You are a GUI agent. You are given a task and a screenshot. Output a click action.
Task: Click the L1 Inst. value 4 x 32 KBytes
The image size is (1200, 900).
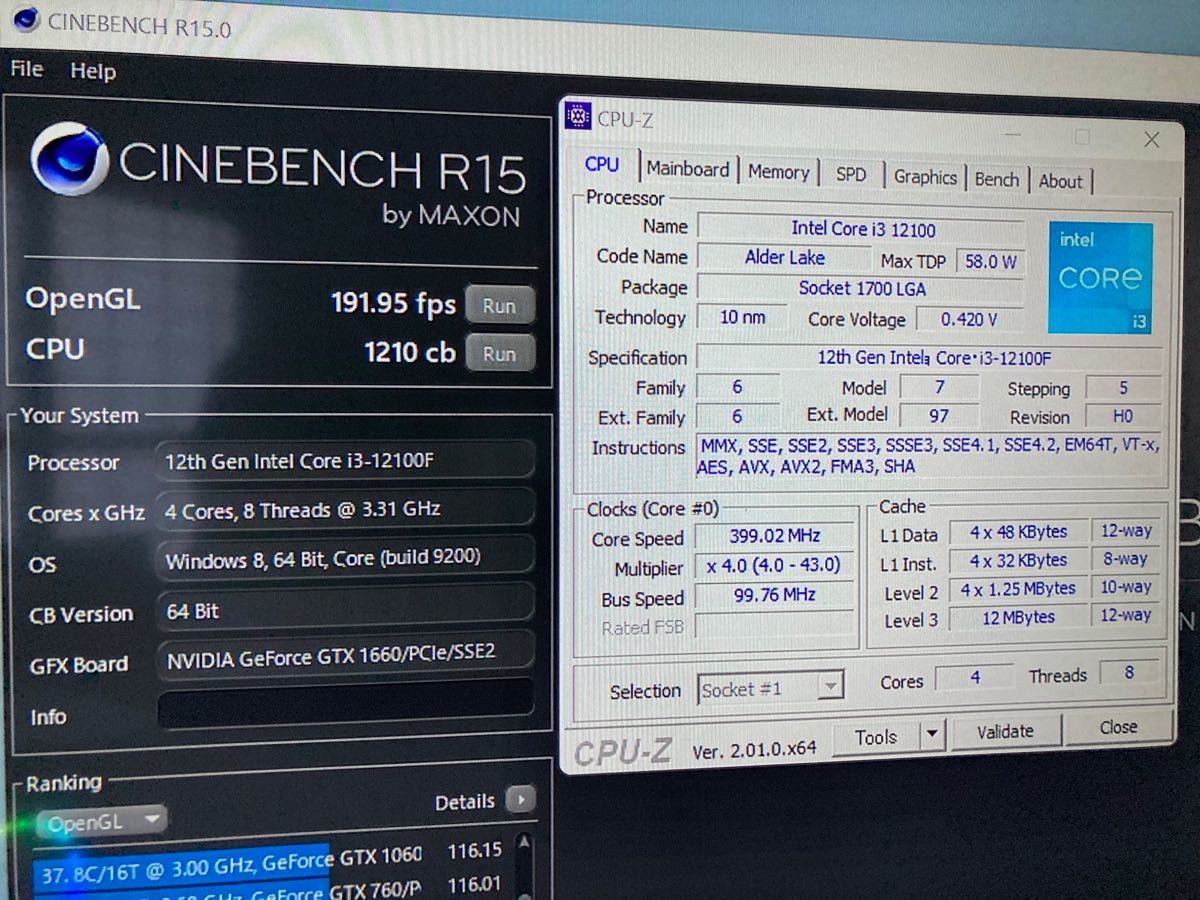tap(1019, 561)
